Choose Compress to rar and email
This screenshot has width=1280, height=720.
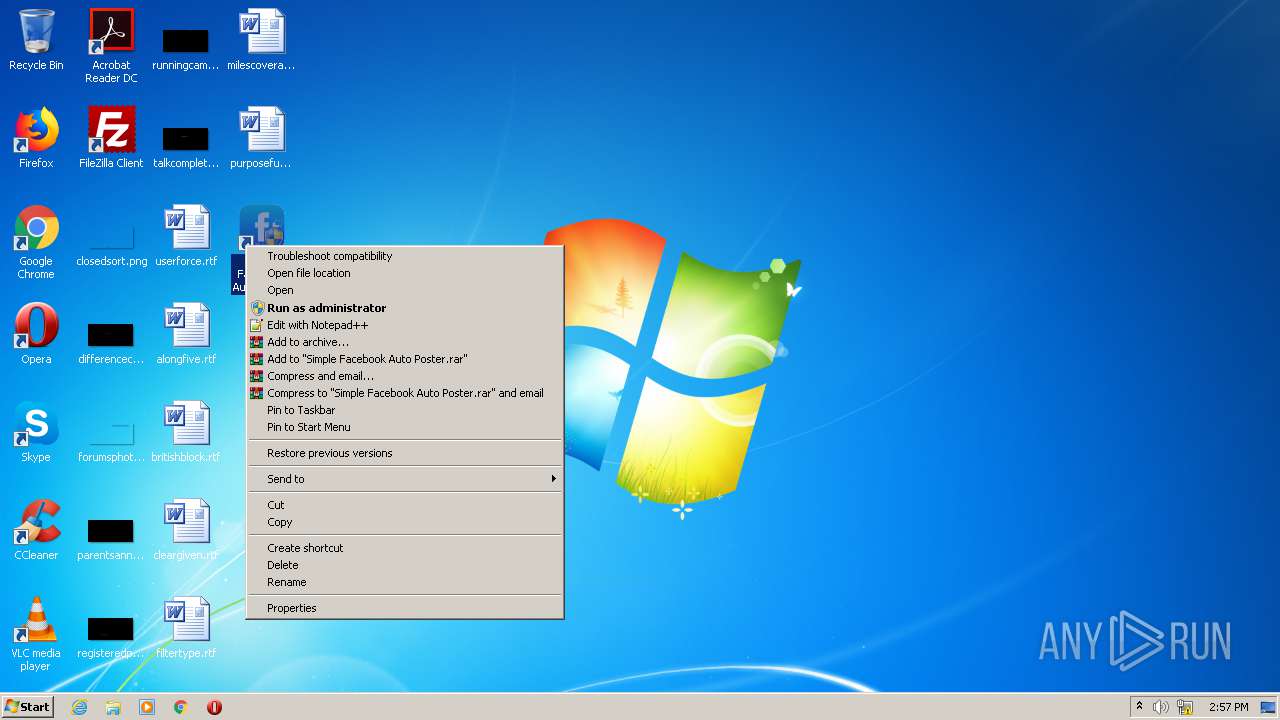click(x=405, y=393)
